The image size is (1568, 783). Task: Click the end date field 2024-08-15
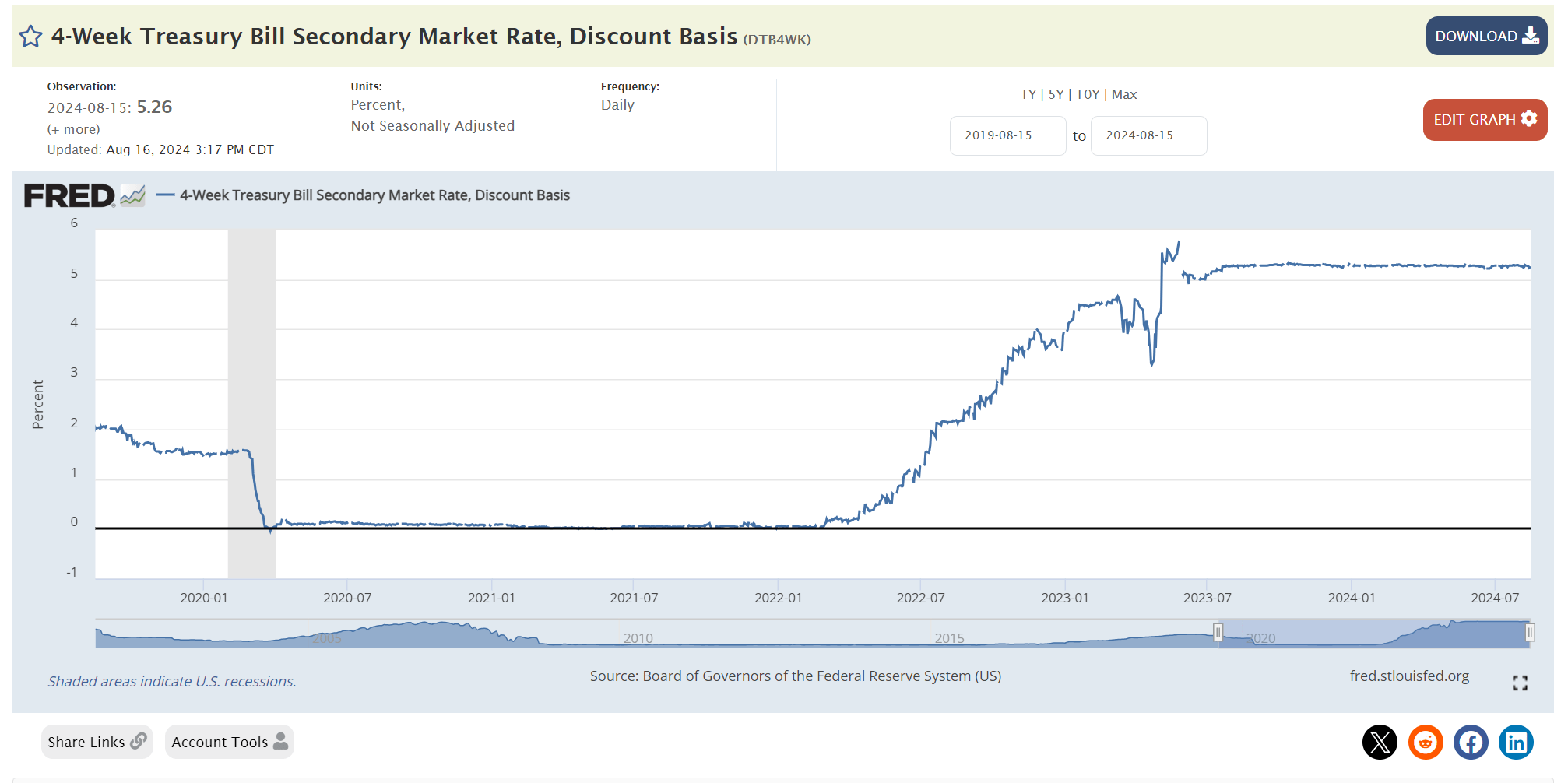pyautogui.click(x=1148, y=135)
